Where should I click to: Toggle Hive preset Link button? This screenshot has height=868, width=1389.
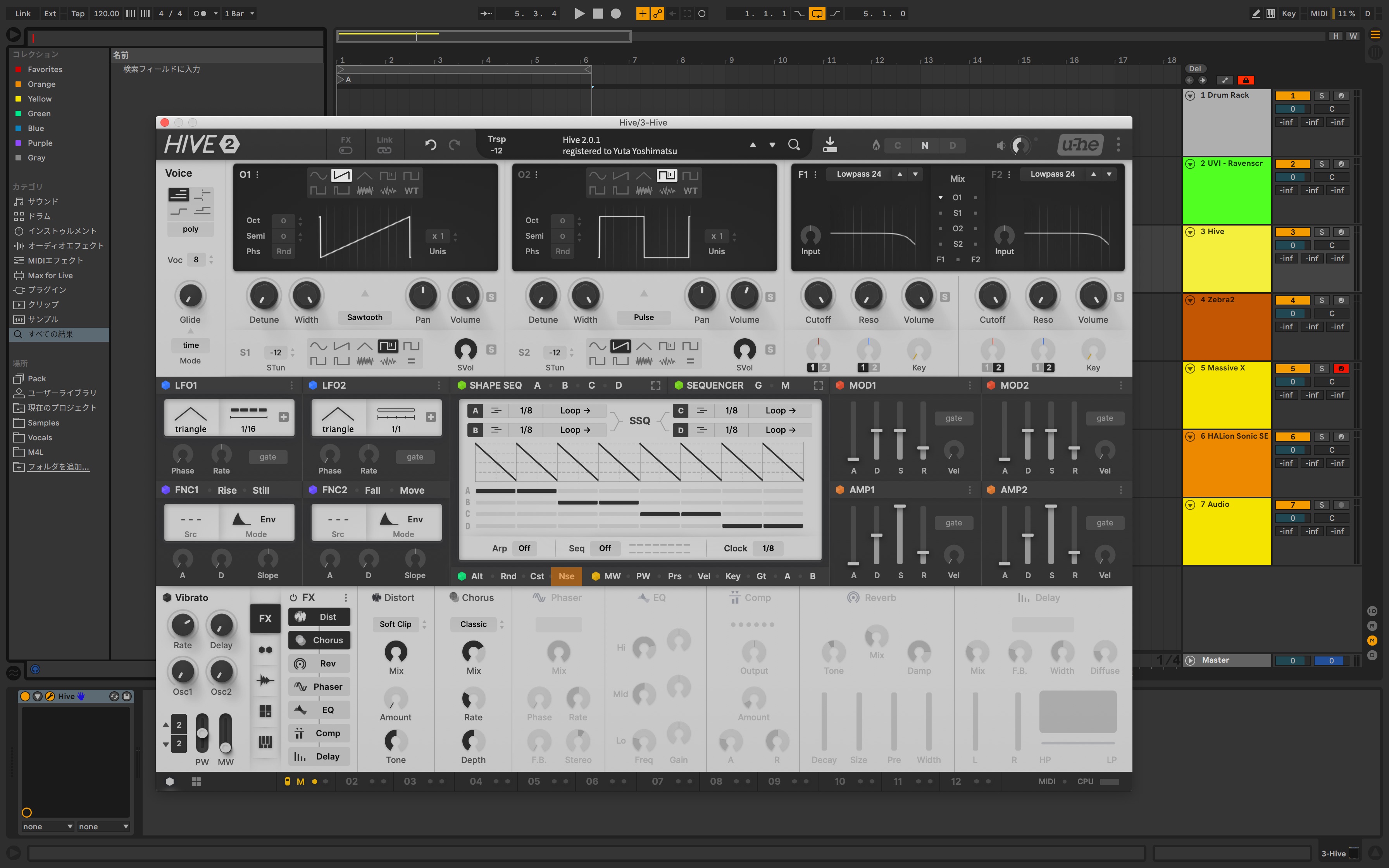tap(384, 145)
